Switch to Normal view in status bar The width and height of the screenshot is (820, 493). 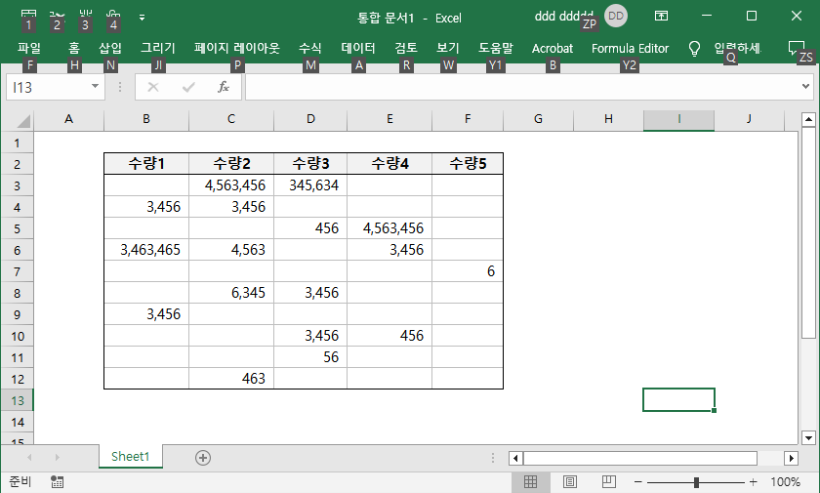(530, 481)
